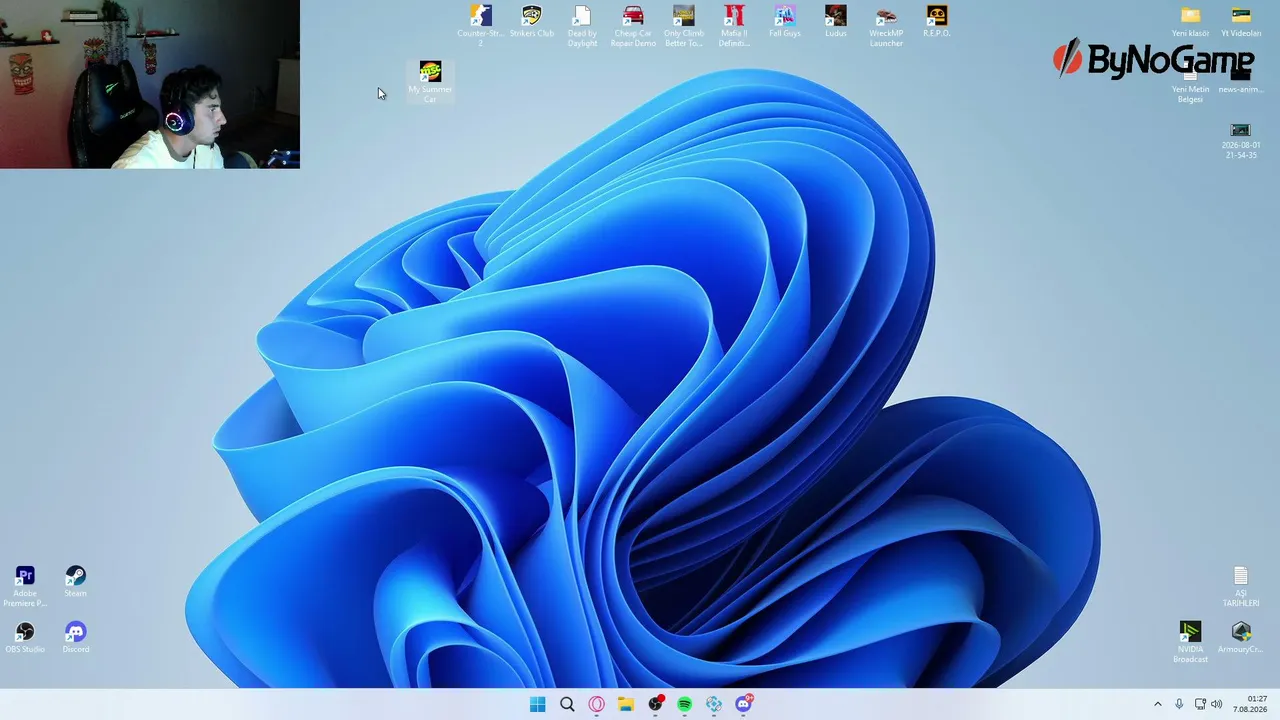Open the volume control tray icon
1280x720 pixels.
pyautogui.click(x=1216, y=704)
